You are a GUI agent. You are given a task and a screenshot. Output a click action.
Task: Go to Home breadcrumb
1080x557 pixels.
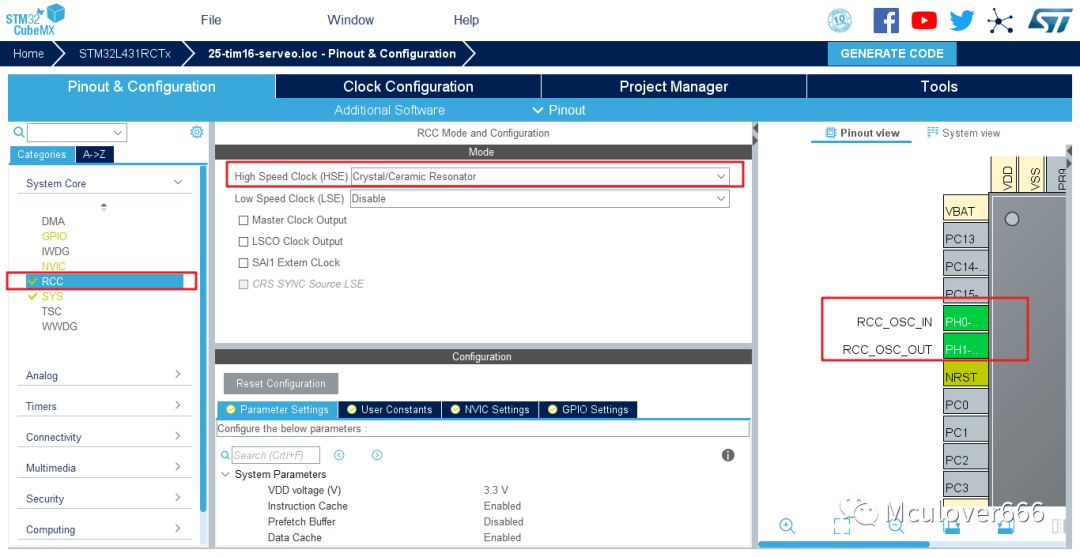click(x=28, y=54)
